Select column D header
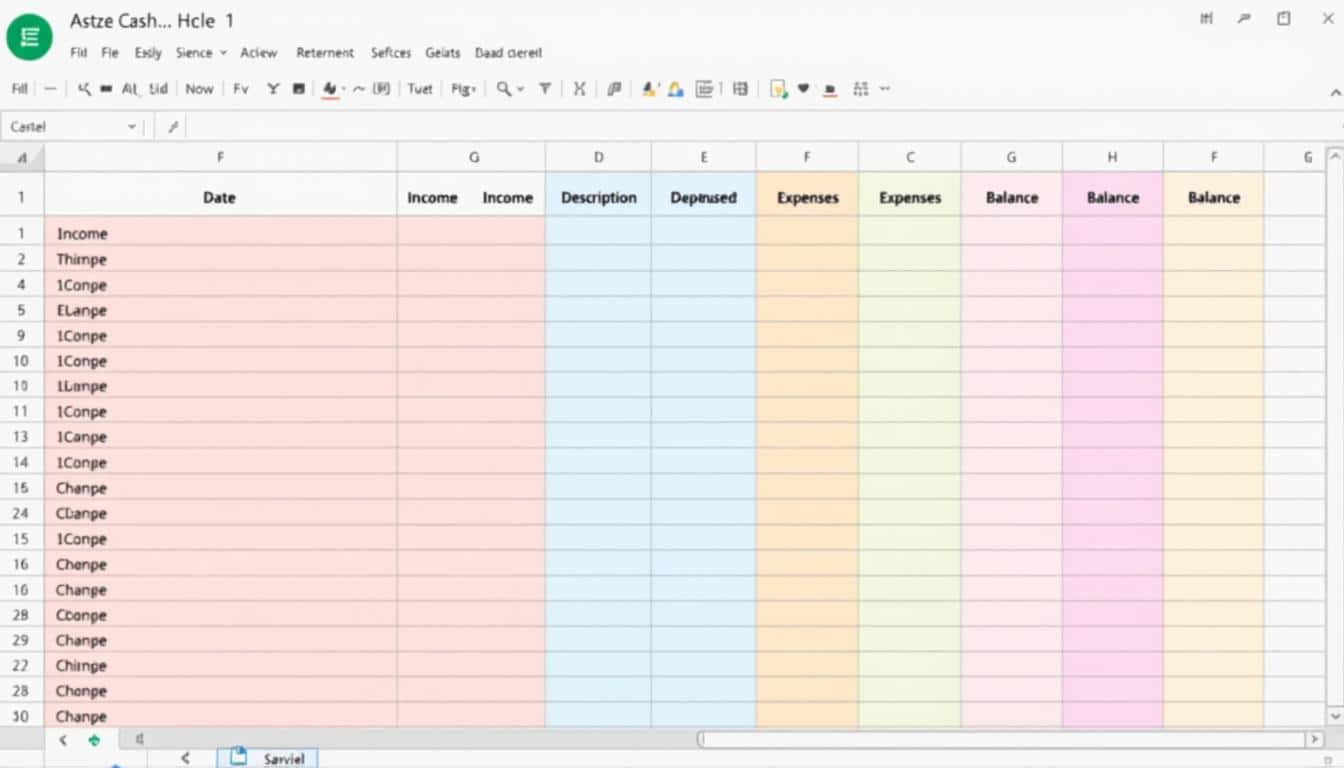Screen dimensions: 1344x768 click(598, 157)
